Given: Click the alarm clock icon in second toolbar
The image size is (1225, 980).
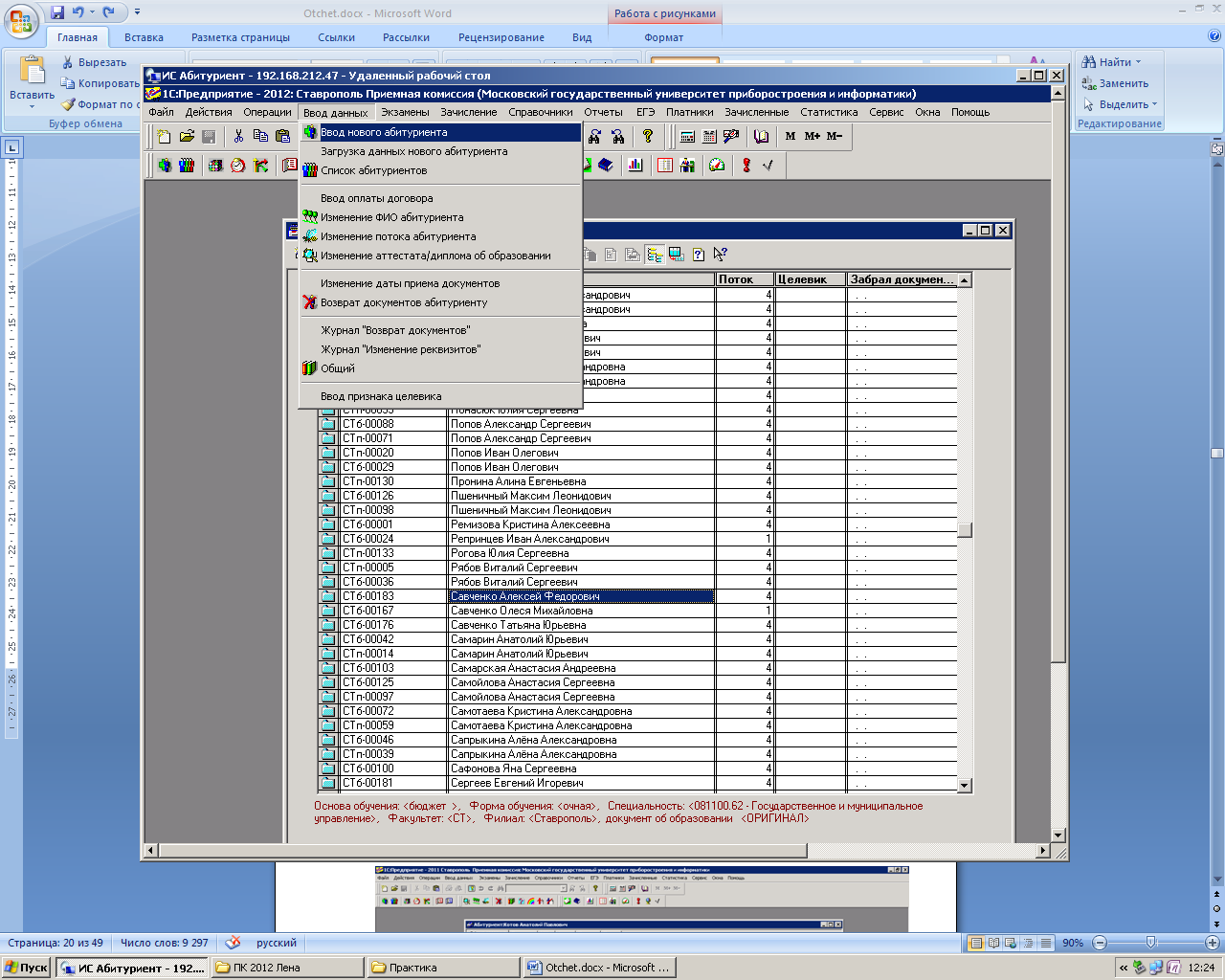Looking at the screenshot, I should (237, 166).
